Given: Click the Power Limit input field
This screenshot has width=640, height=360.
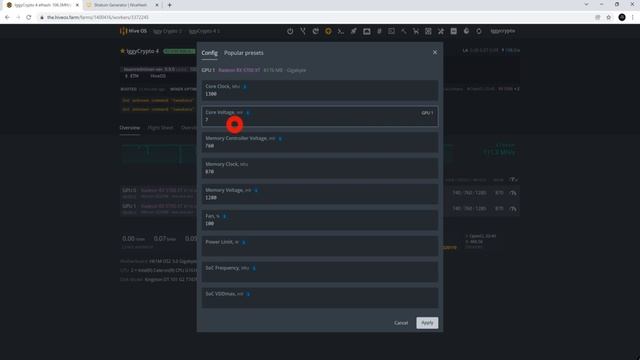Looking at the screenshot, I should click(x=320, y=246).
